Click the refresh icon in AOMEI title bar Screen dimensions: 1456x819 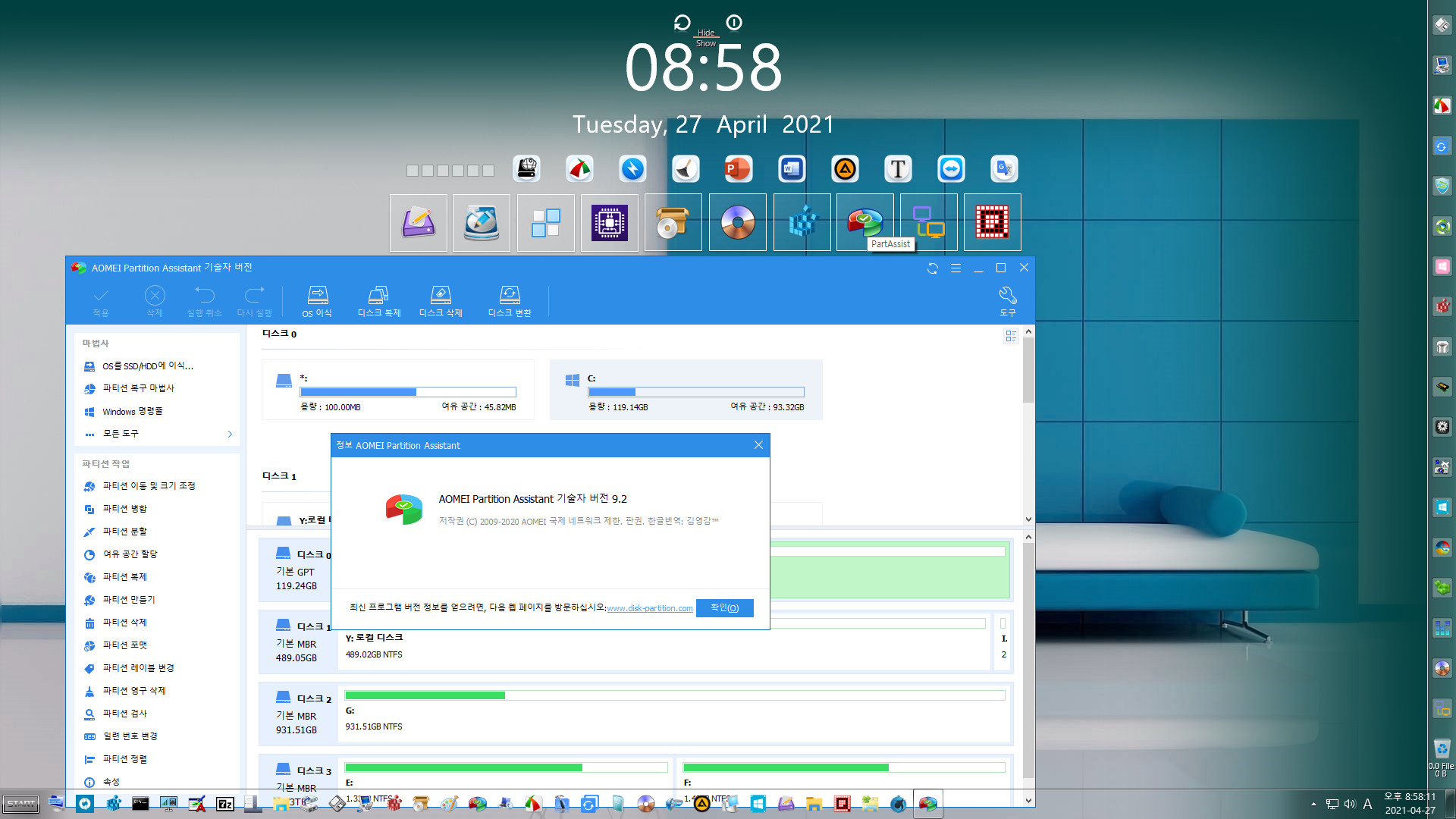click(933, 268)
